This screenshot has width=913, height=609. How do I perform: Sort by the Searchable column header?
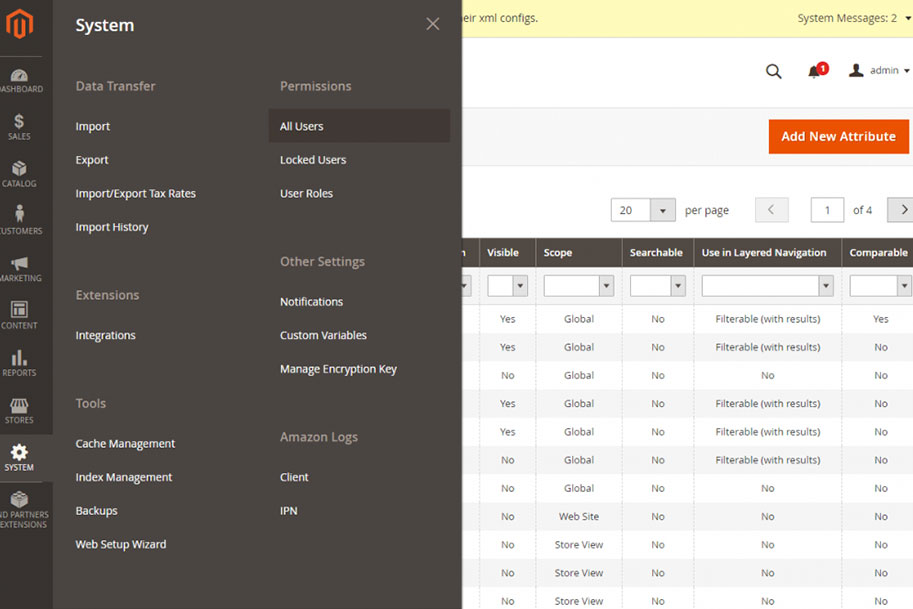point(657,253)
